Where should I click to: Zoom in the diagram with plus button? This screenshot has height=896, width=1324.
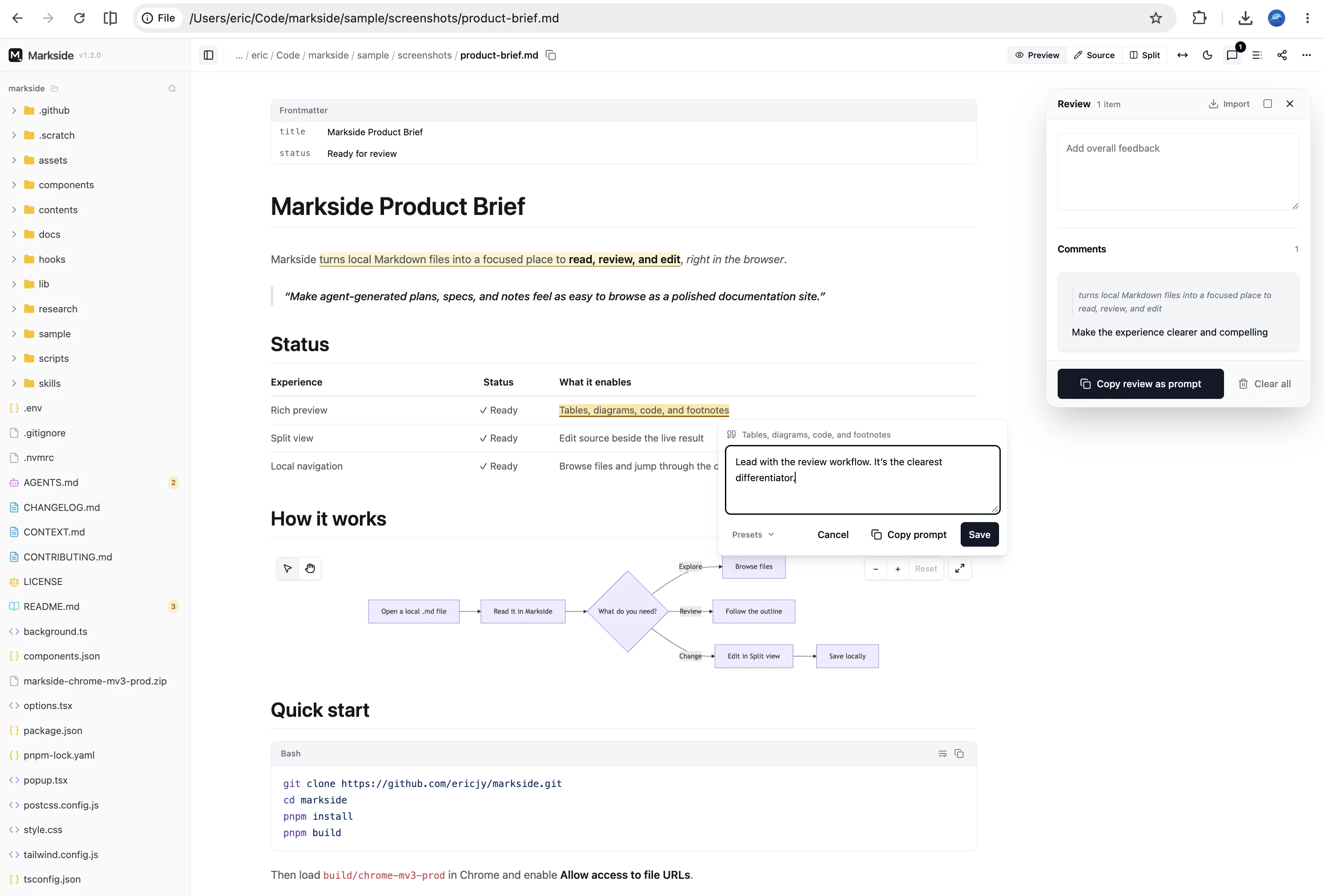click(x=898, y=569)
